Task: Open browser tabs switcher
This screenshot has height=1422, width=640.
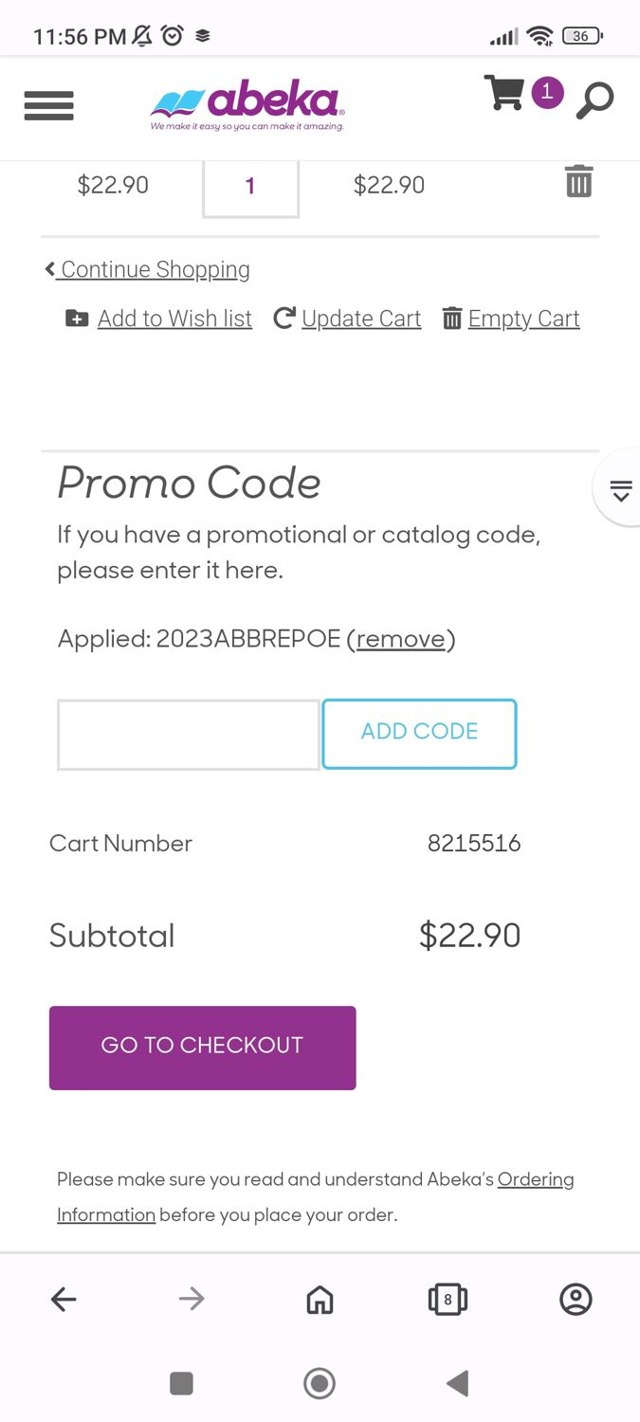Action: tap(448, 1299)
